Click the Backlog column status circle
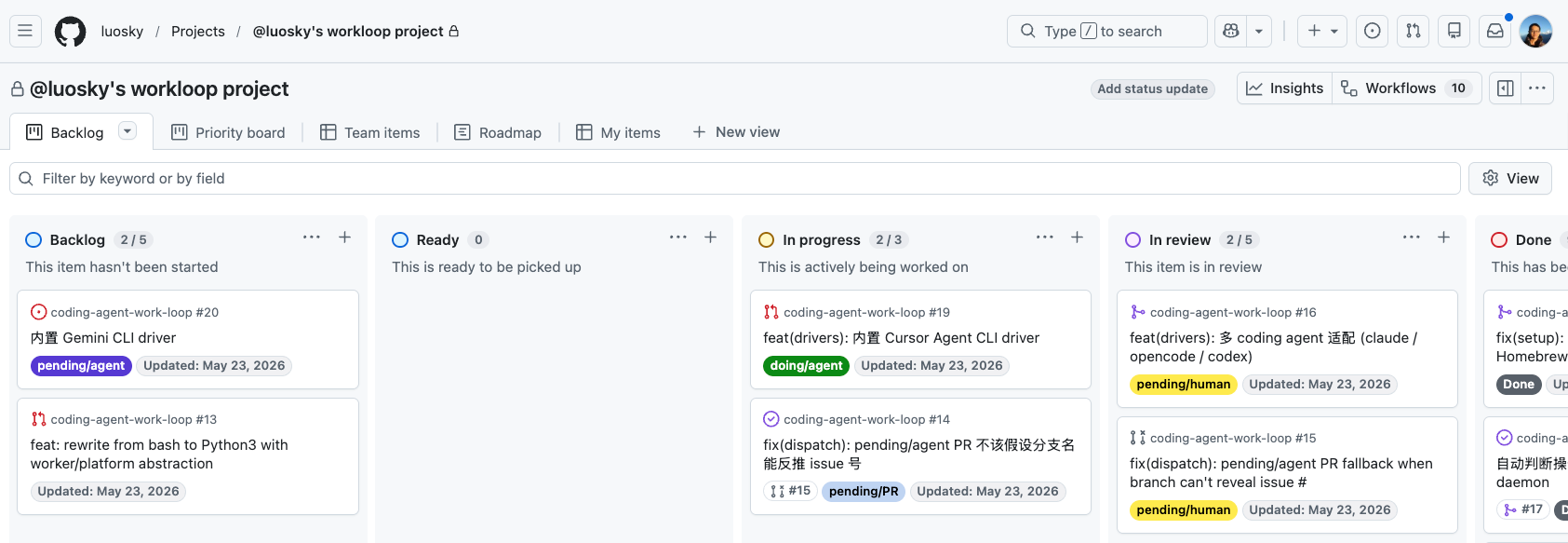This screenshot has height=543, width=1568. pos(34,239)
